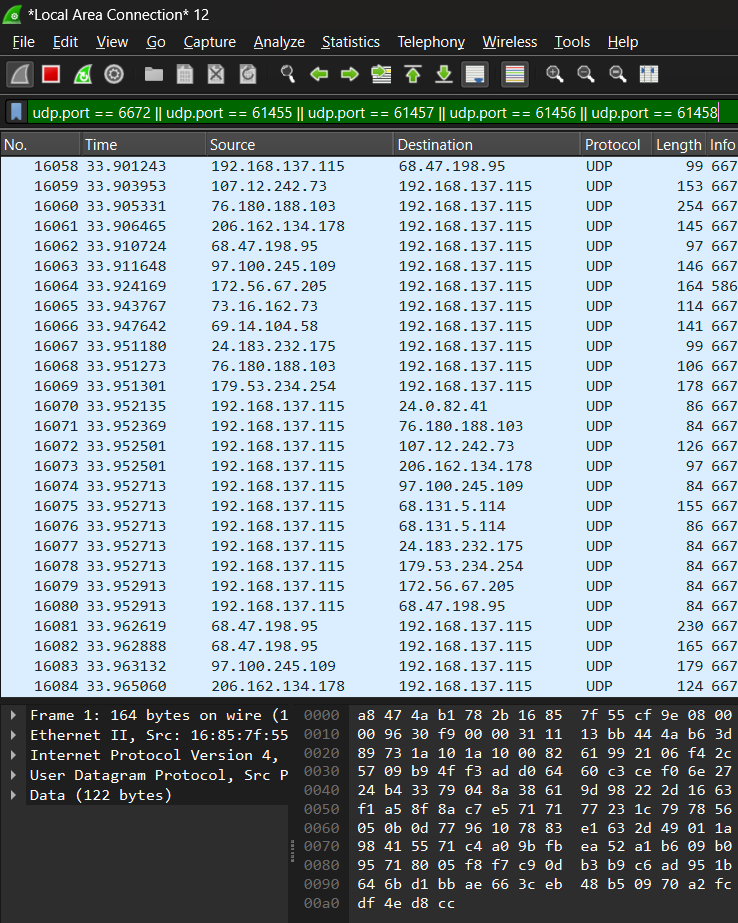Click inside the udp.port display filter field
Image resolution: width=738 pixels, height=923 pixels.
pos(370,113)
